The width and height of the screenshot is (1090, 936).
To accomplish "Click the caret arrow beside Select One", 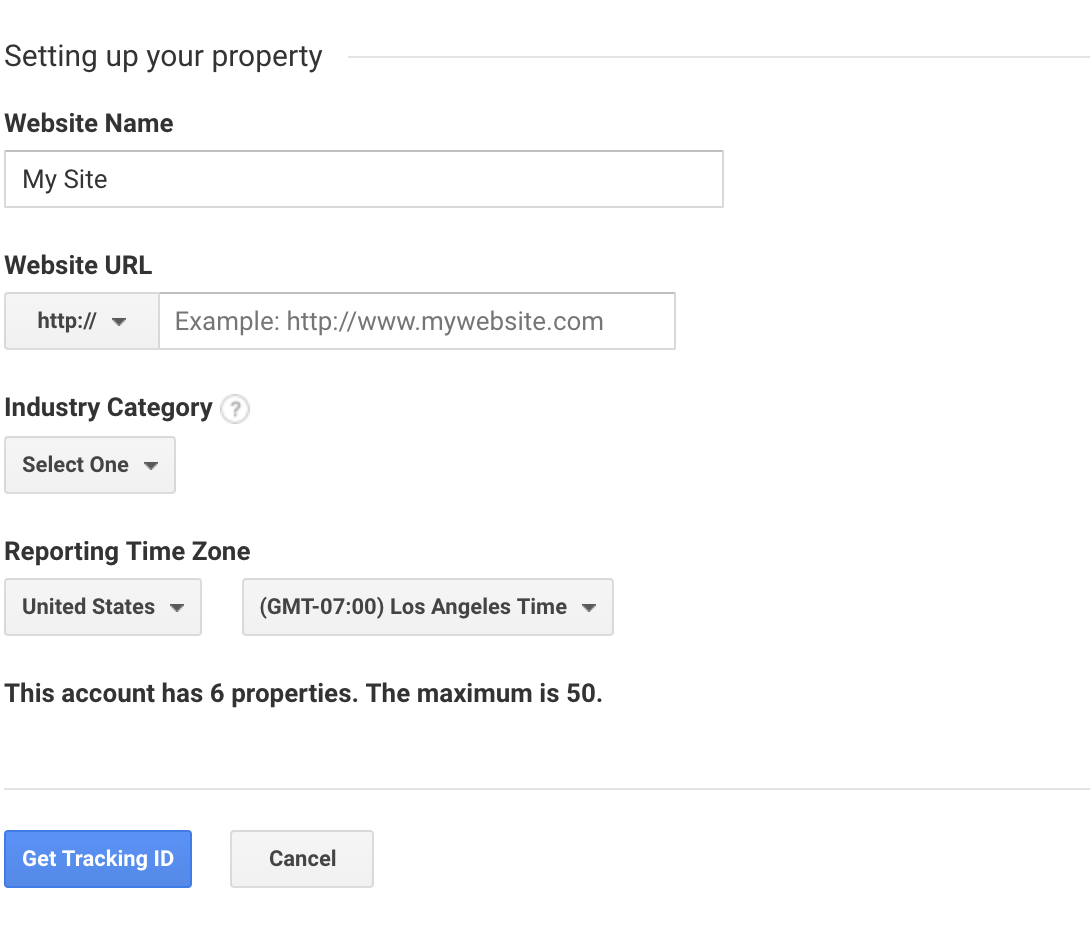I will tap(151, 465).
